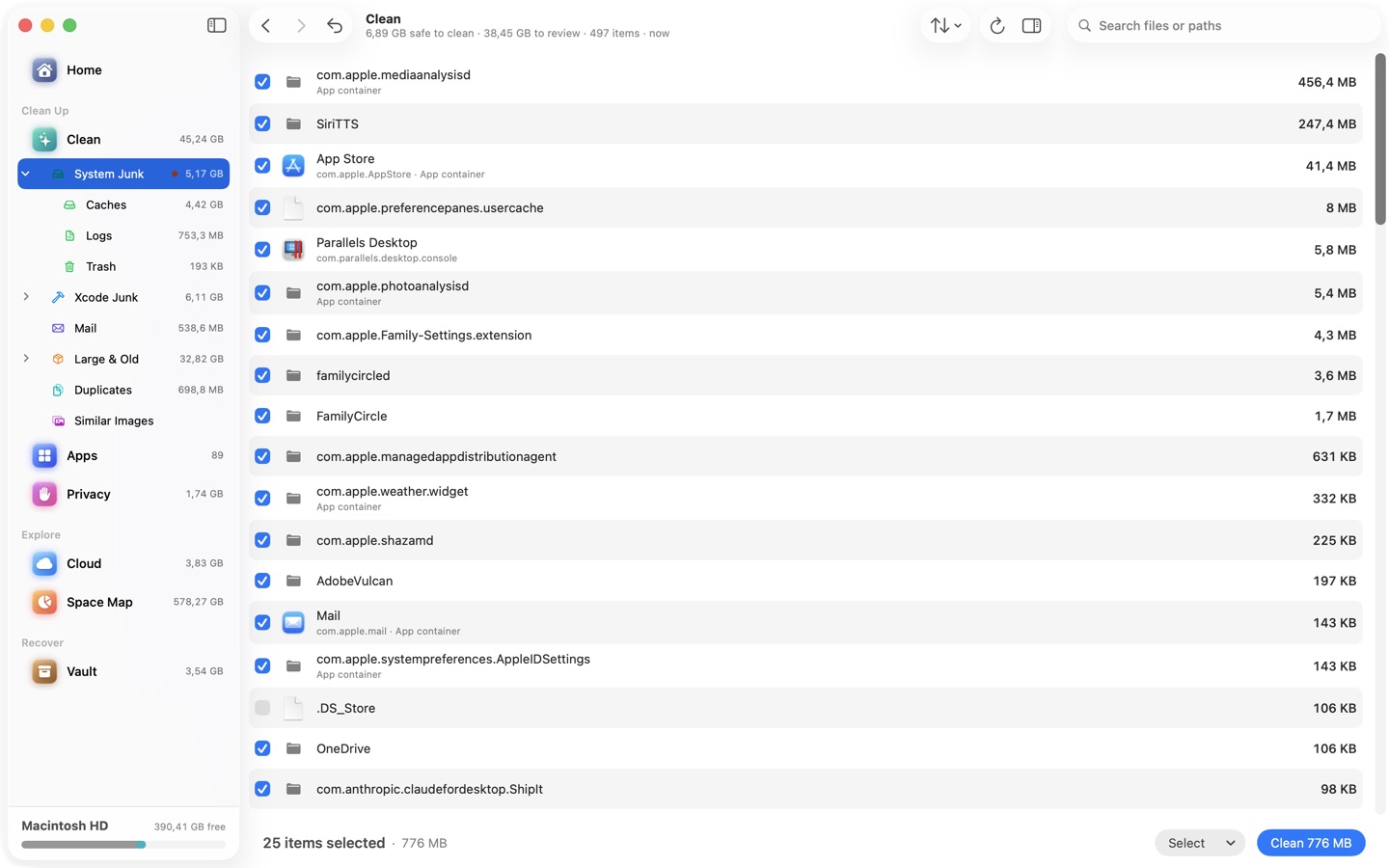Check the .DS_Store checkbox
Viewport: 1389px width, 868px height.
click(262, 708)
